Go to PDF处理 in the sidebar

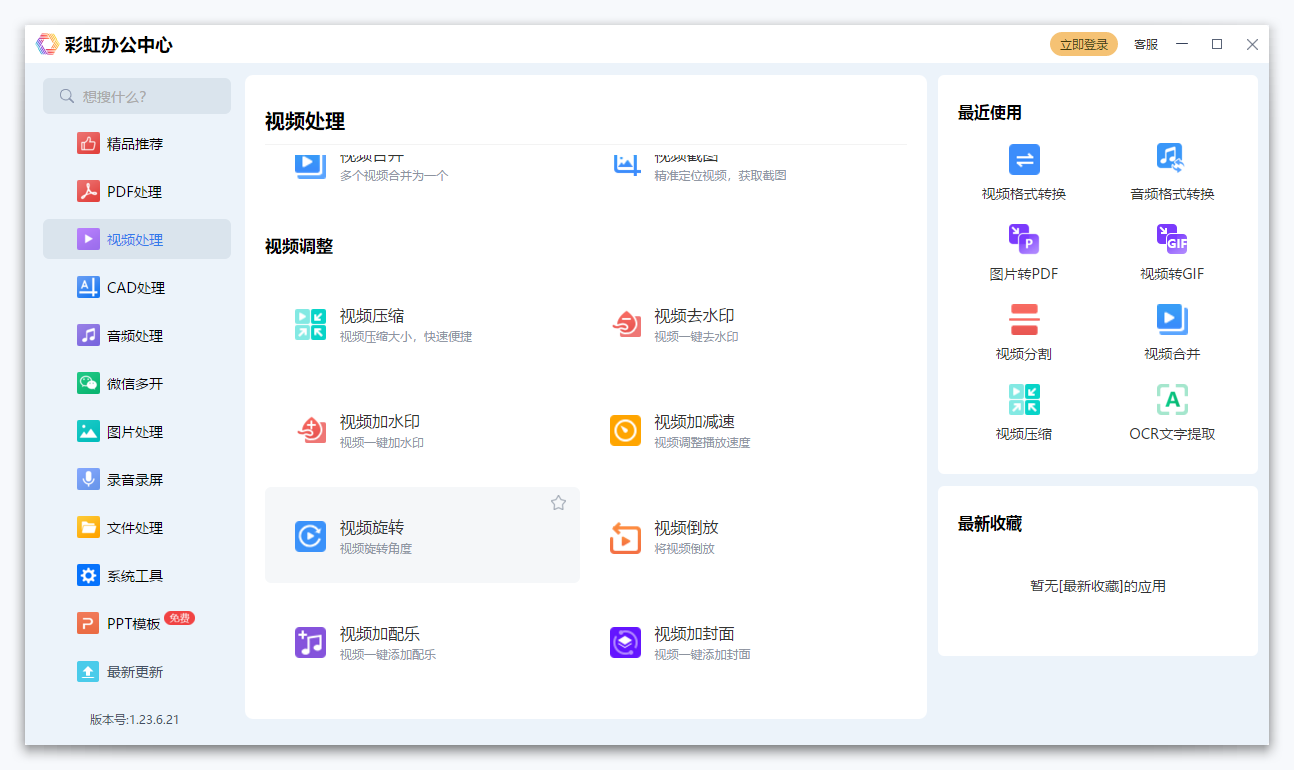click(137, 191)
